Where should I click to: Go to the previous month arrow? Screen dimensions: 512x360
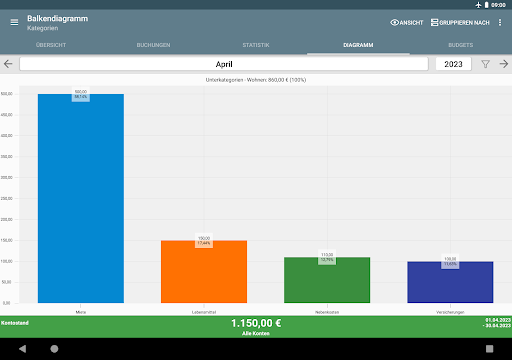tap(8, 64)
